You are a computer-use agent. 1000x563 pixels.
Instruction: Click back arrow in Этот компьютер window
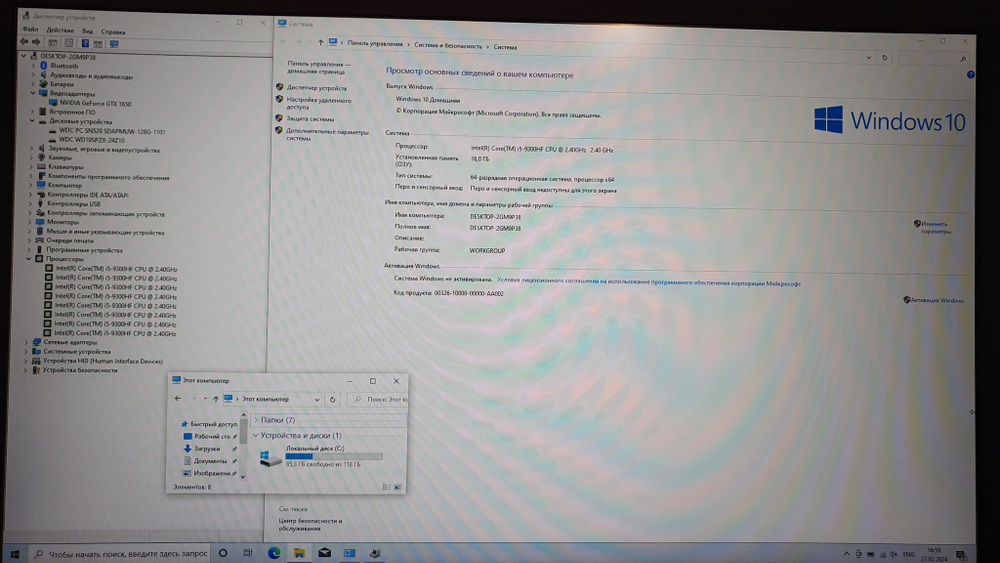(x=178, y=398)
